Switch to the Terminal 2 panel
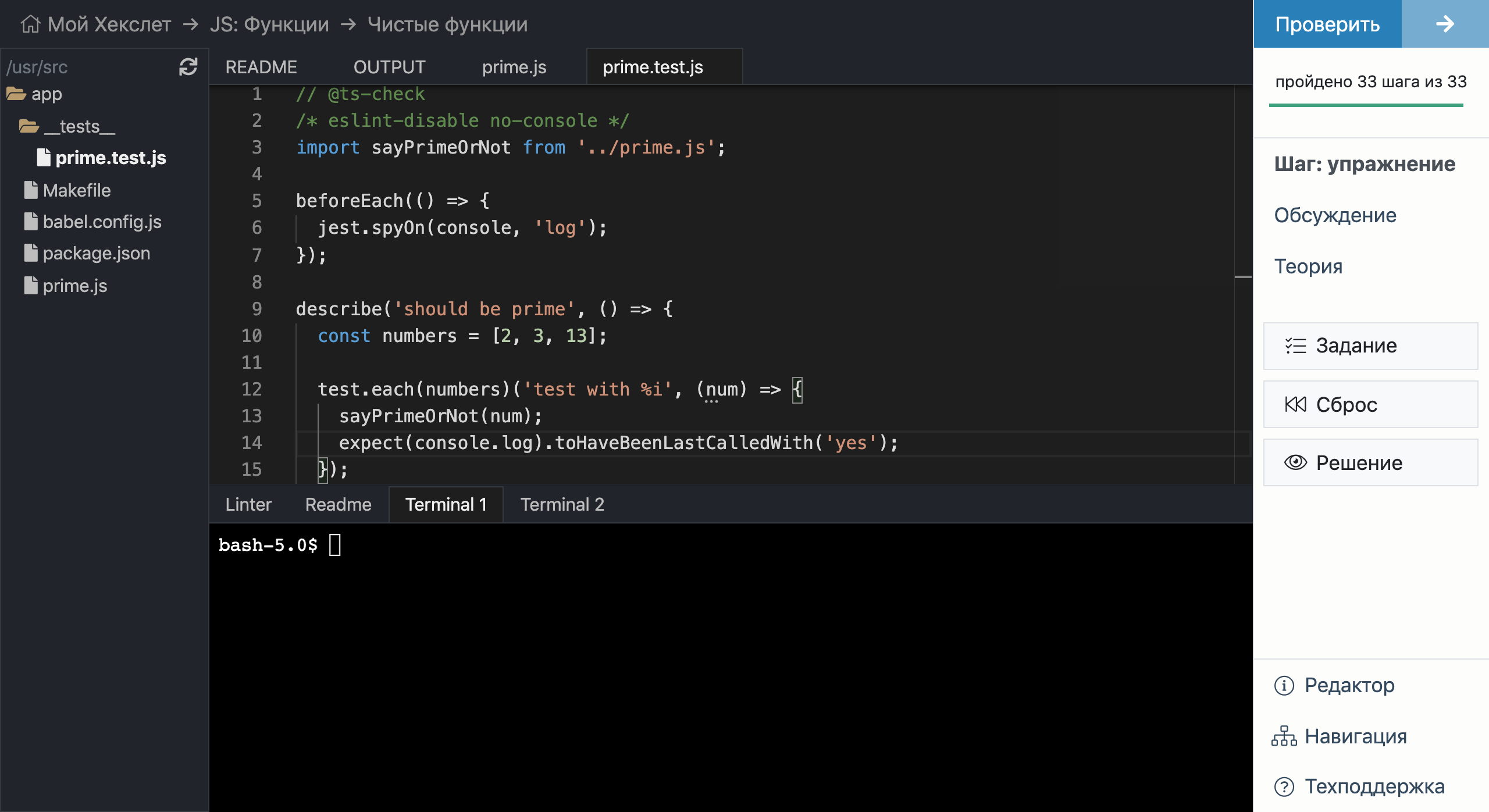The height and width of the screenshot is (812, 1489). click(562, 504)
